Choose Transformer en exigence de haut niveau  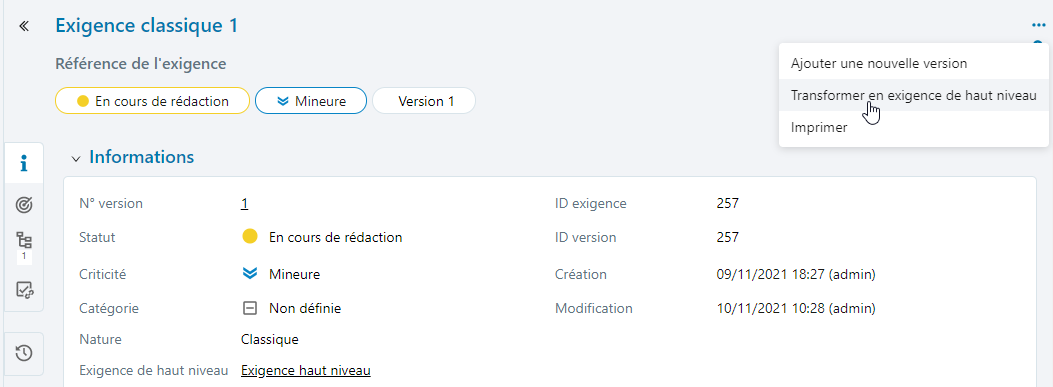pyautogui.click(x=914, y=95)
